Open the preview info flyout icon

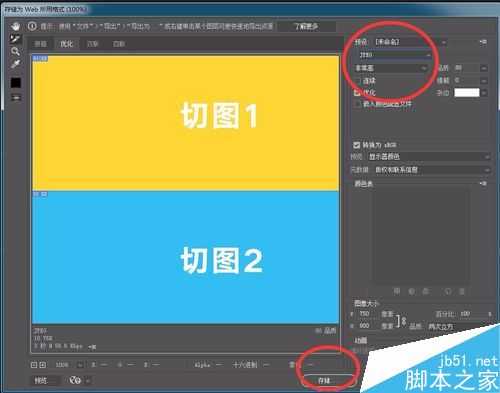coord(92,347)
